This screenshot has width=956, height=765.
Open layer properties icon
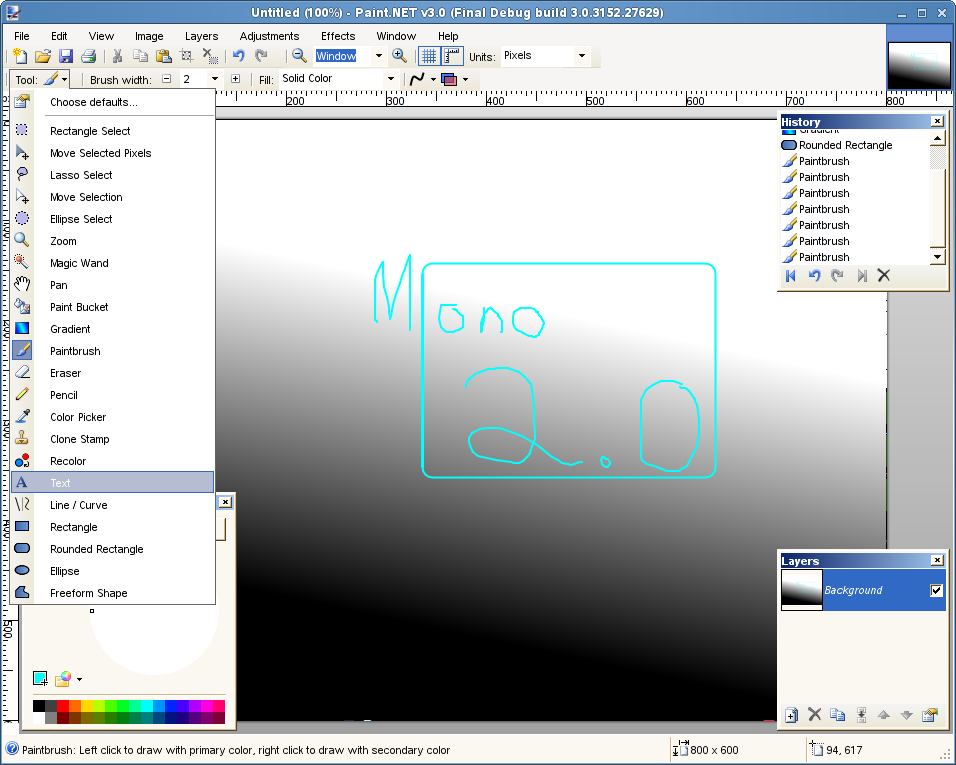tap(930, 714)
